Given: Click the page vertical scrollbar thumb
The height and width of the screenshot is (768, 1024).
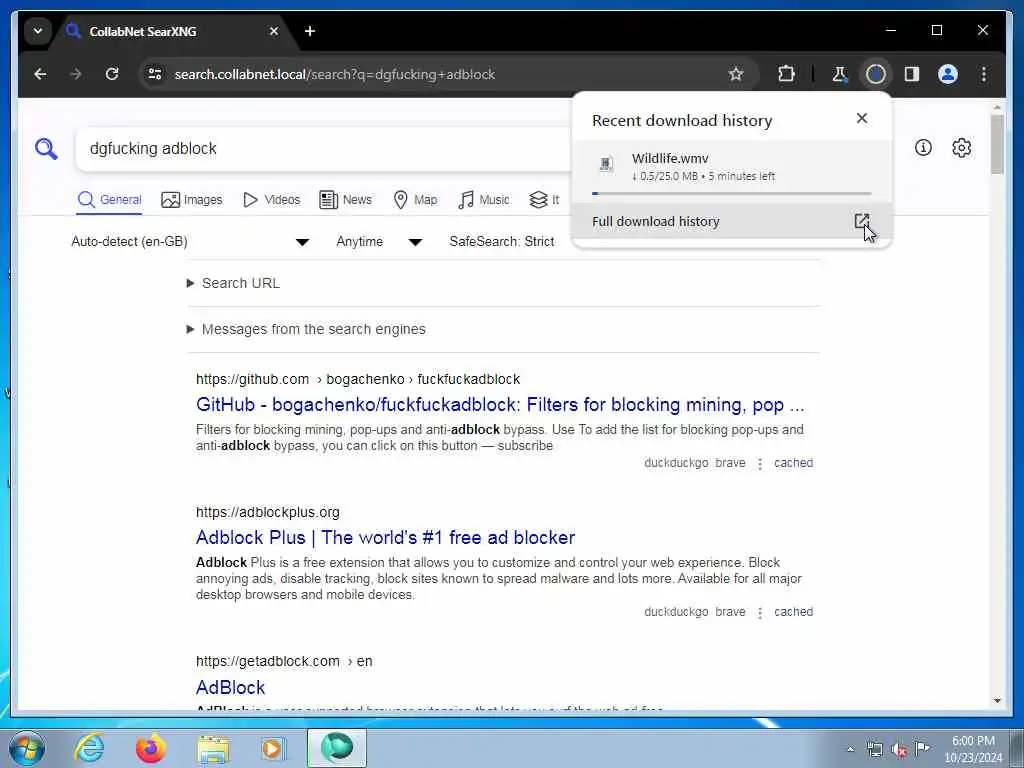Looking at the screenshot, I should [x=997, y=145].
